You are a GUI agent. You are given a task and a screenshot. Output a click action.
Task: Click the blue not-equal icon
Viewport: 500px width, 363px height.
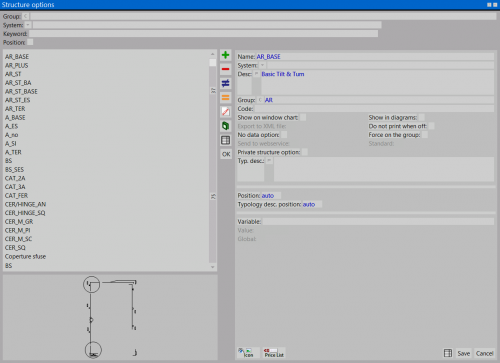[x=226, y=83]
